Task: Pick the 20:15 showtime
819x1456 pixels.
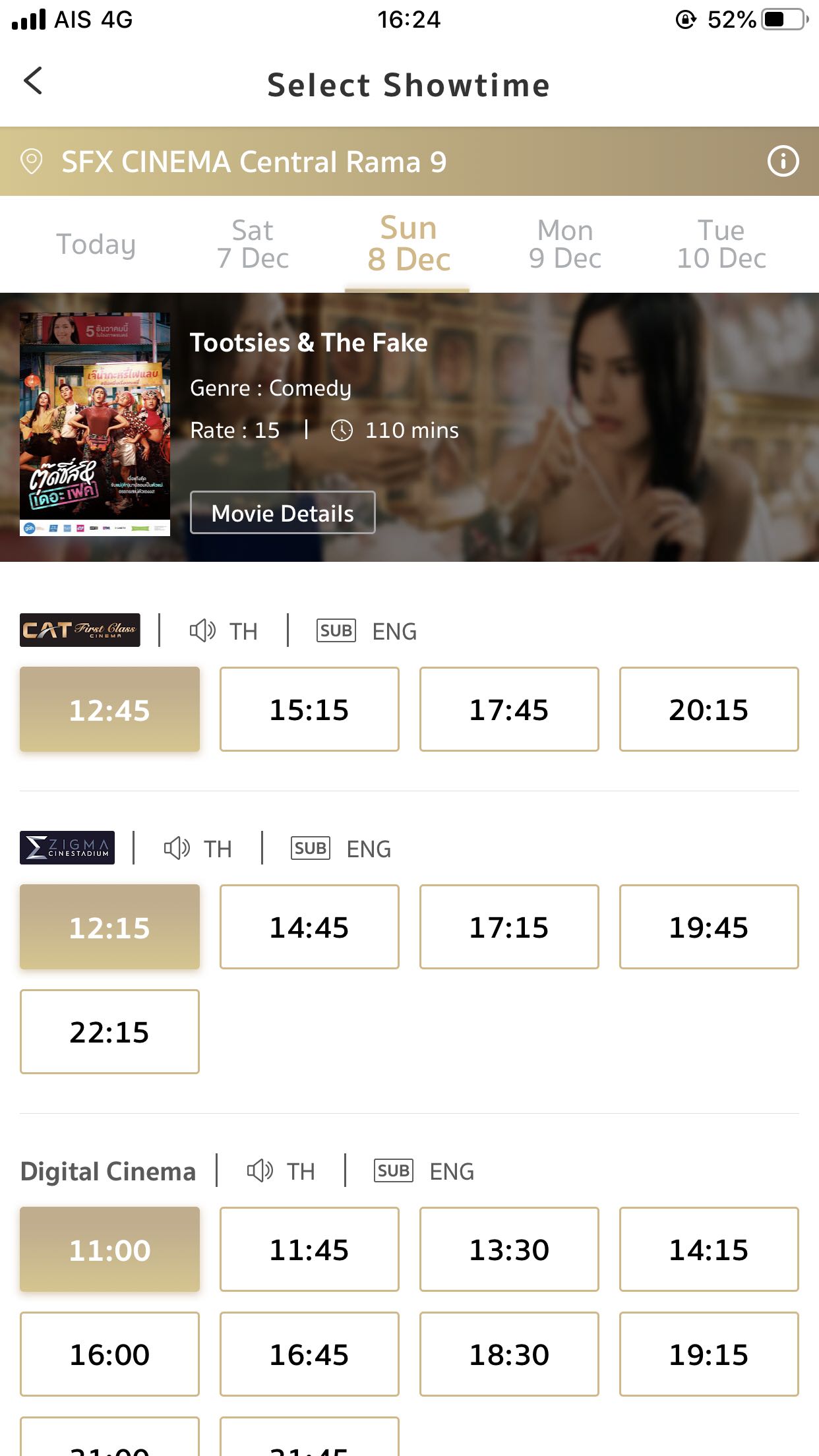Action: [x=709, y=710]
